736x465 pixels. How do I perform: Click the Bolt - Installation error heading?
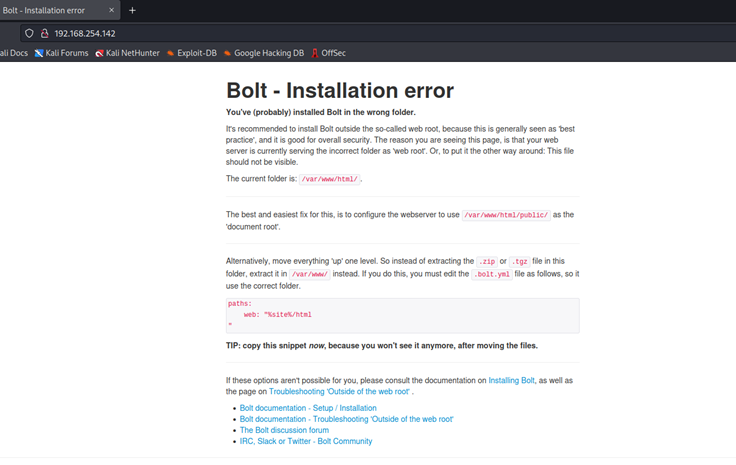[x=340, y=91]
